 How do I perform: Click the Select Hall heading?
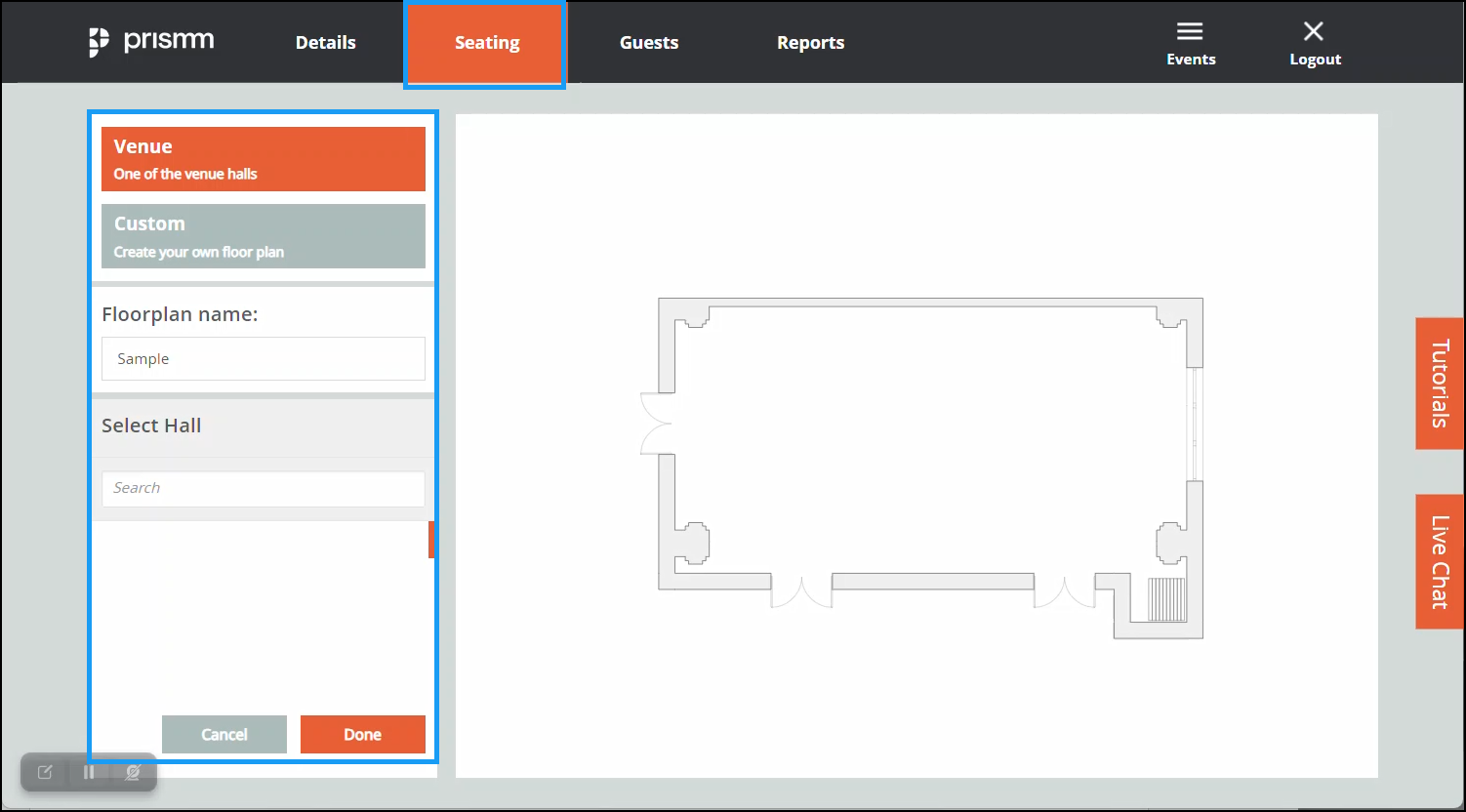click(x=151, y=426)
